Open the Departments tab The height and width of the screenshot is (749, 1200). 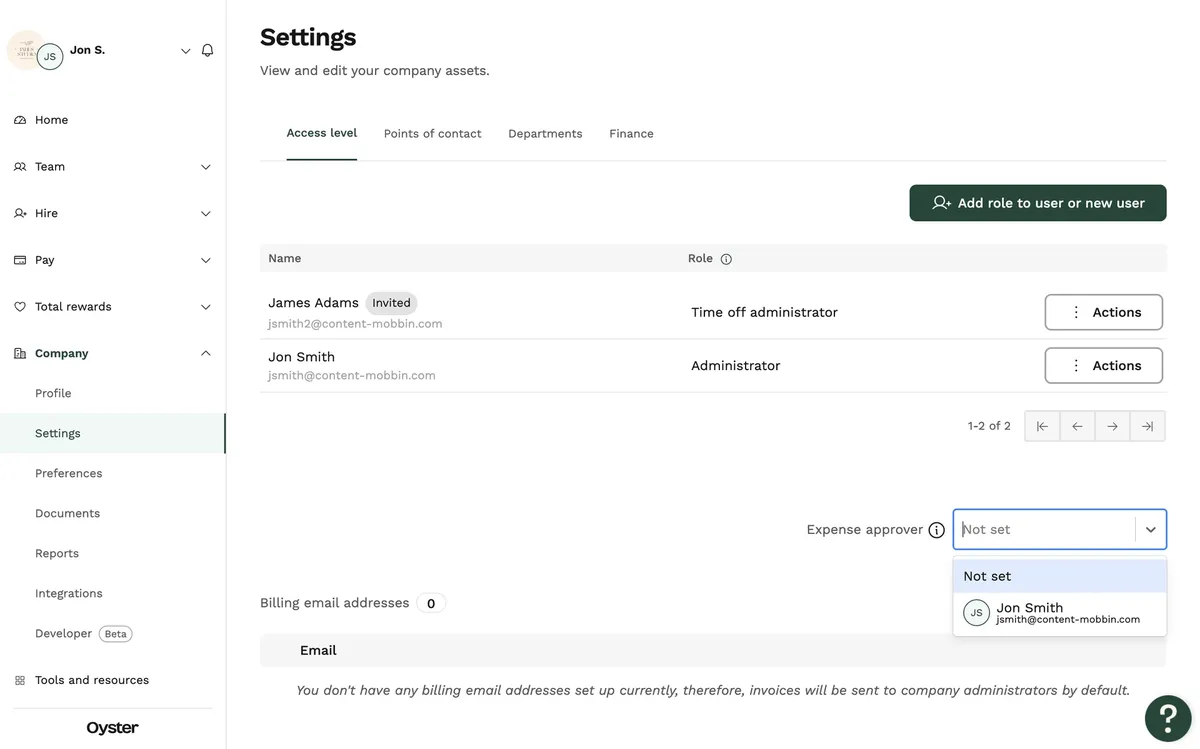tap(545, 134)
